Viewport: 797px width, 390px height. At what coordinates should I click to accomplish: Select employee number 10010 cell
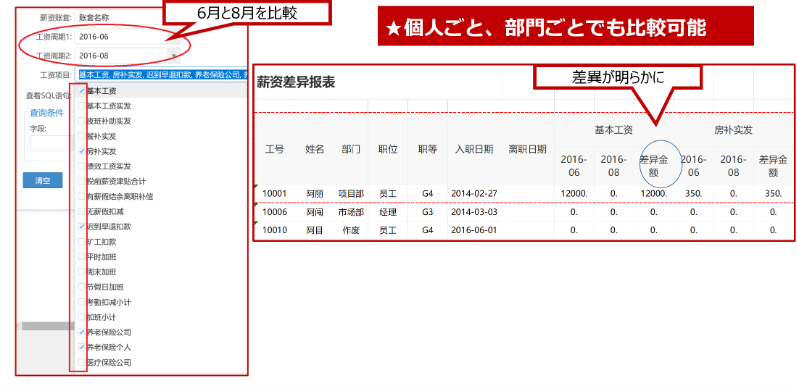pos(274,230)
